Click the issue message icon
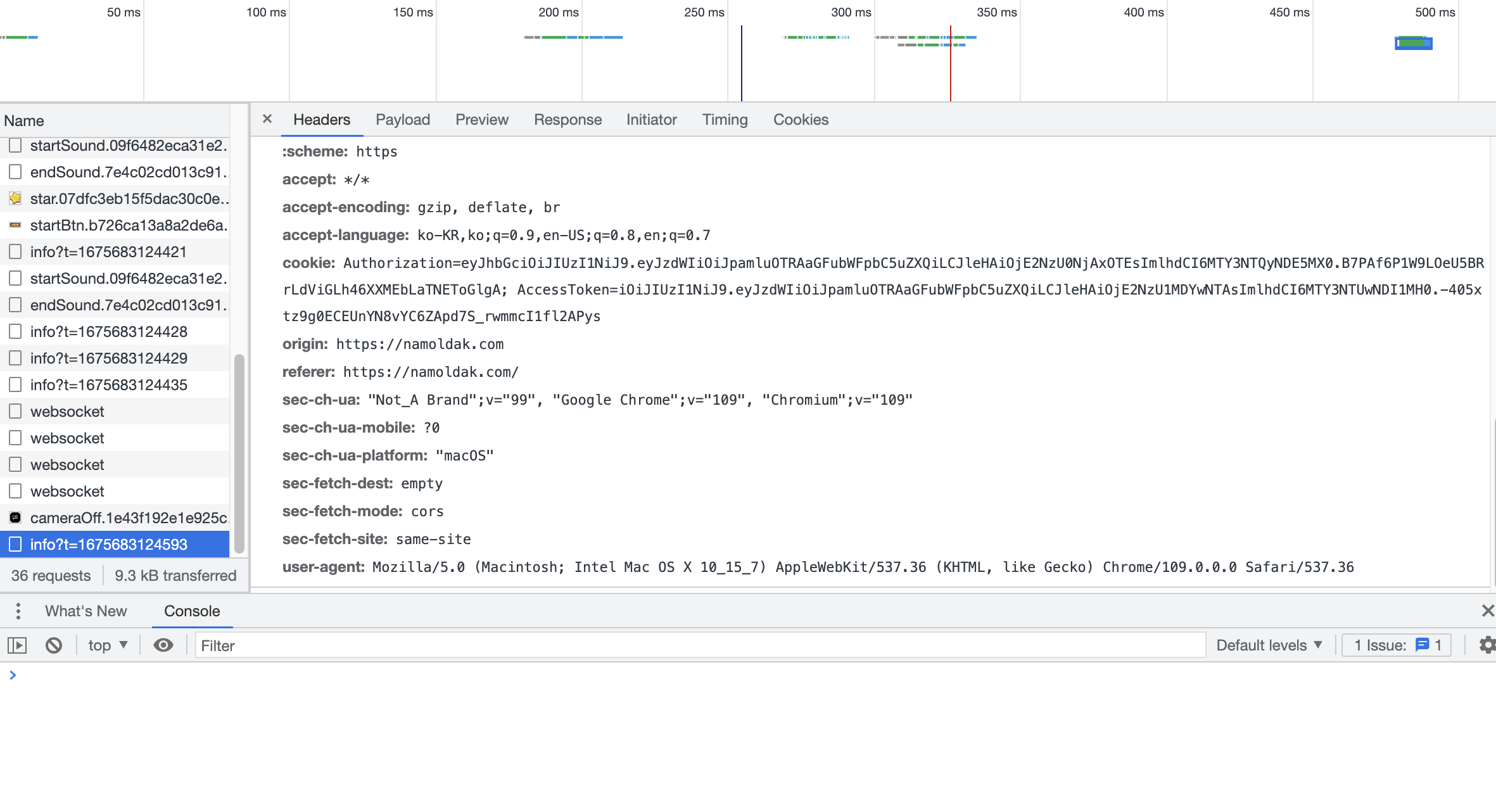 click(x=1422, y=645)
